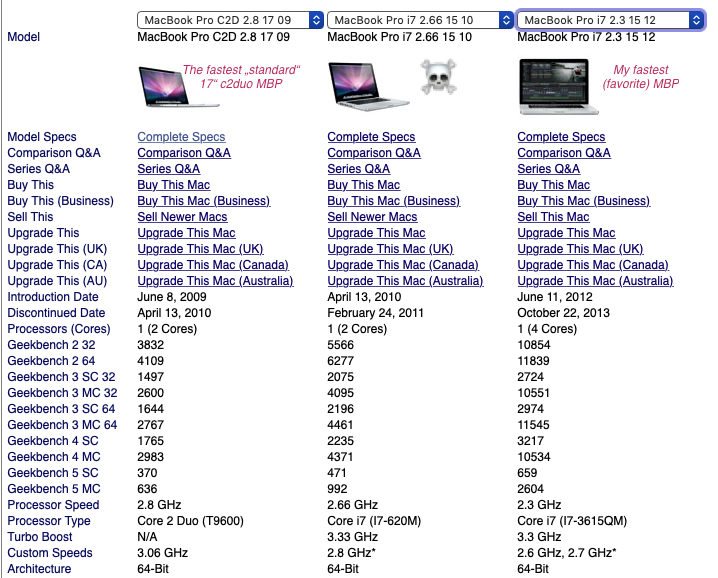The width and height of the screenshot is (718, 578).
Task: Click Buy This Mac (Business) for i7 2.66
Action: tap(394, 201)
